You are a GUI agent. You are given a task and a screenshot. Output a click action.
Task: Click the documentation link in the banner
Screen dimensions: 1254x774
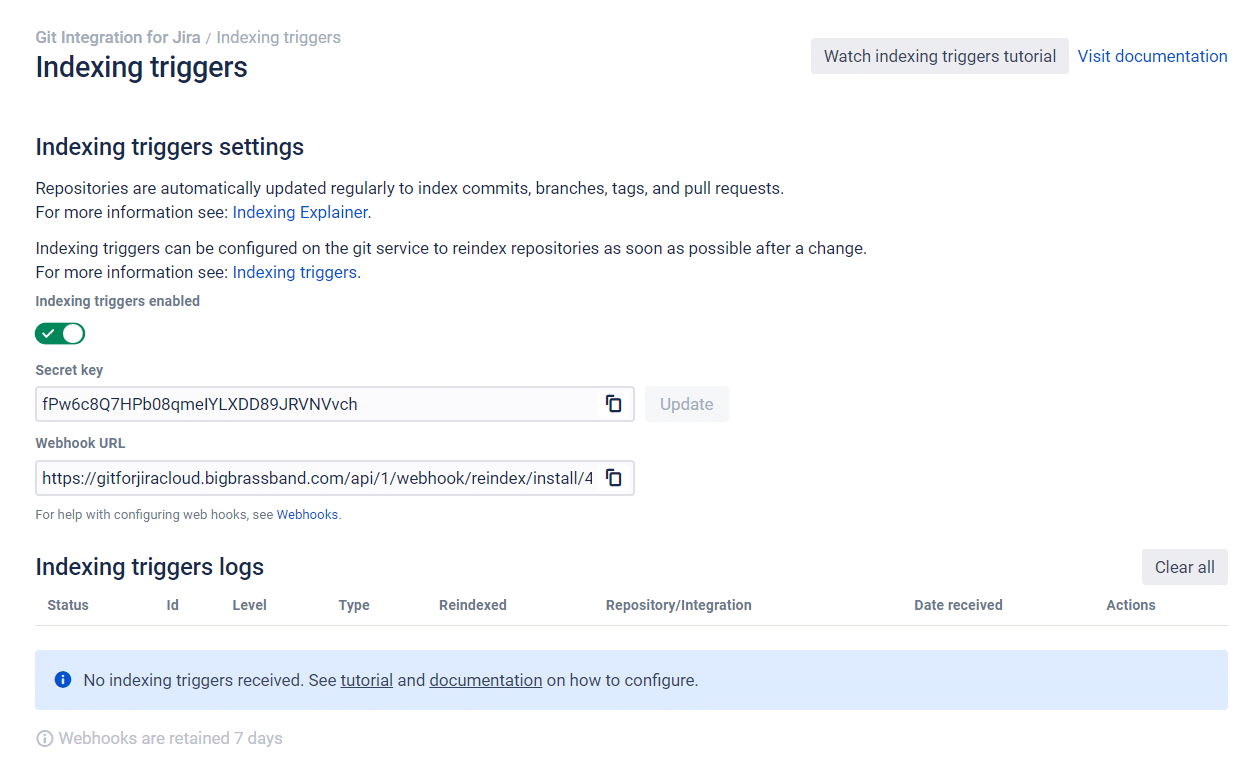pos(485,680)
